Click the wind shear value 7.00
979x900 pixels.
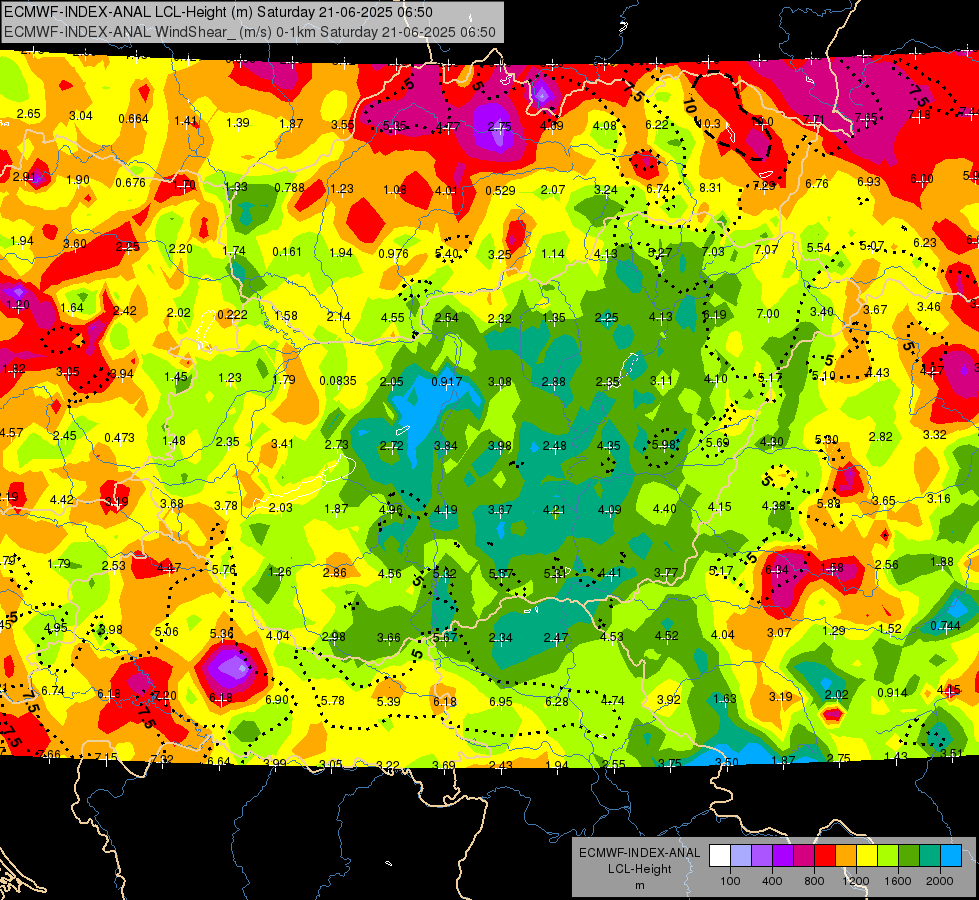pyautogui.click(x=768, y=314)
